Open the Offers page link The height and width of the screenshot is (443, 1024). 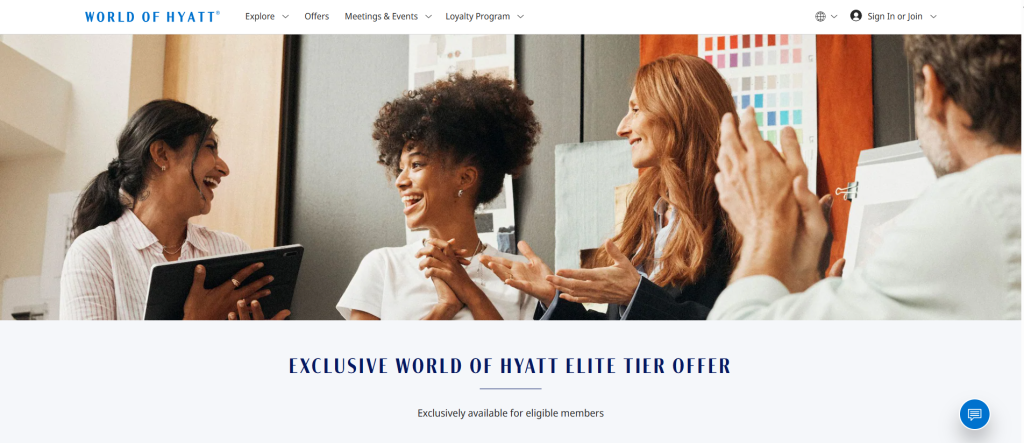pos(317,16)
